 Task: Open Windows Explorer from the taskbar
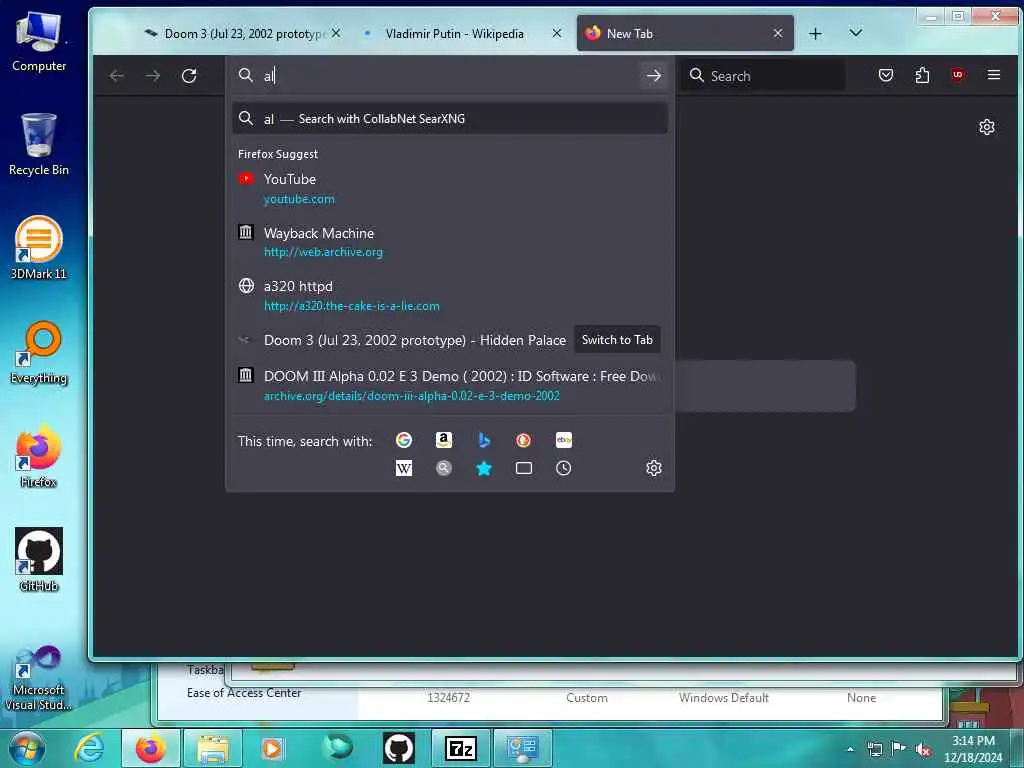coord(213,748)
